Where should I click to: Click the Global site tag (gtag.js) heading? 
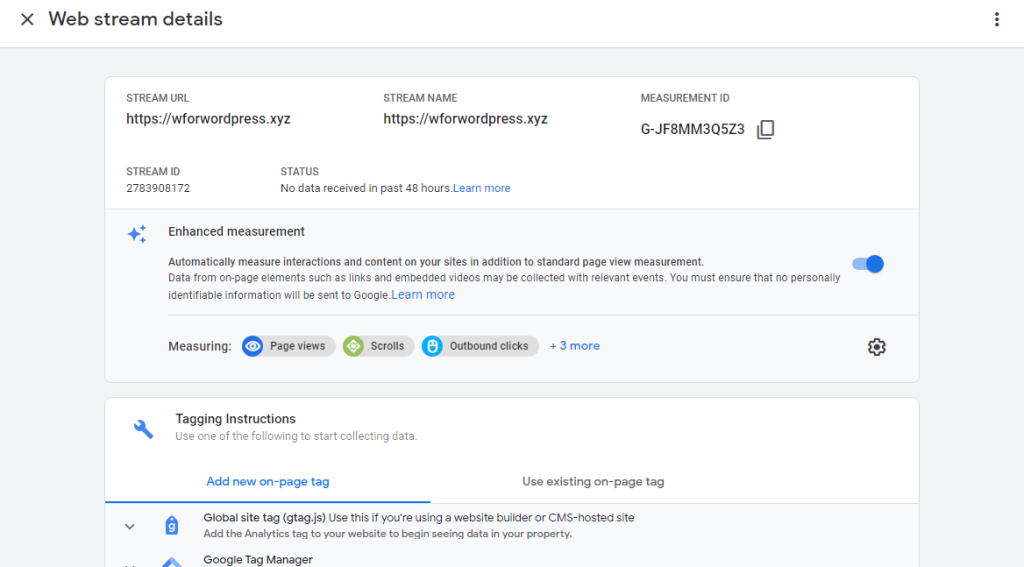click(x=264, y=517)
